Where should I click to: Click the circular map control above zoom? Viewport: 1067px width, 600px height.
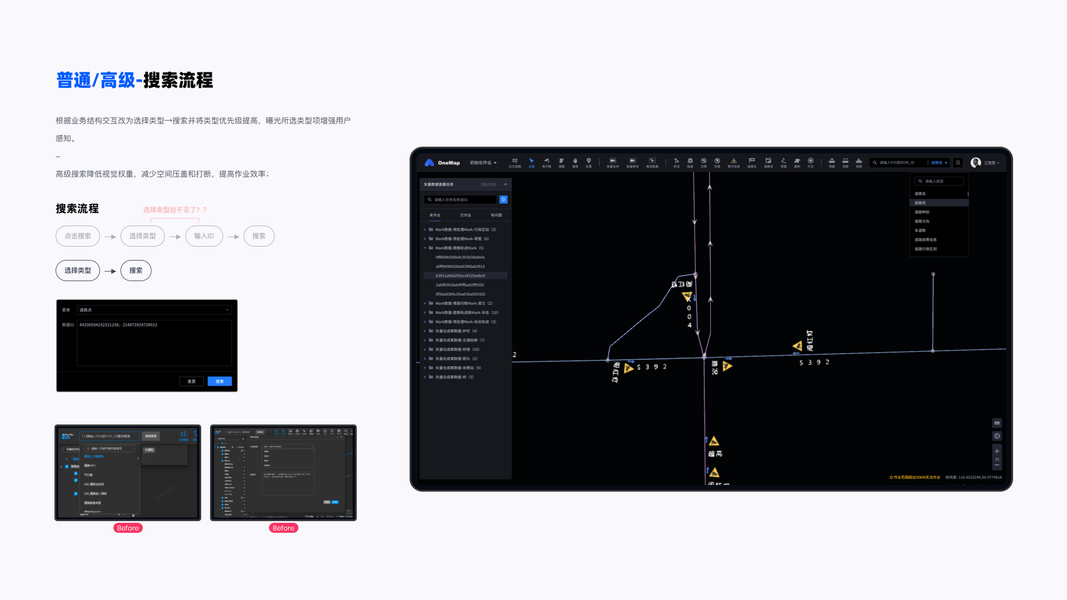coord(997,436)
